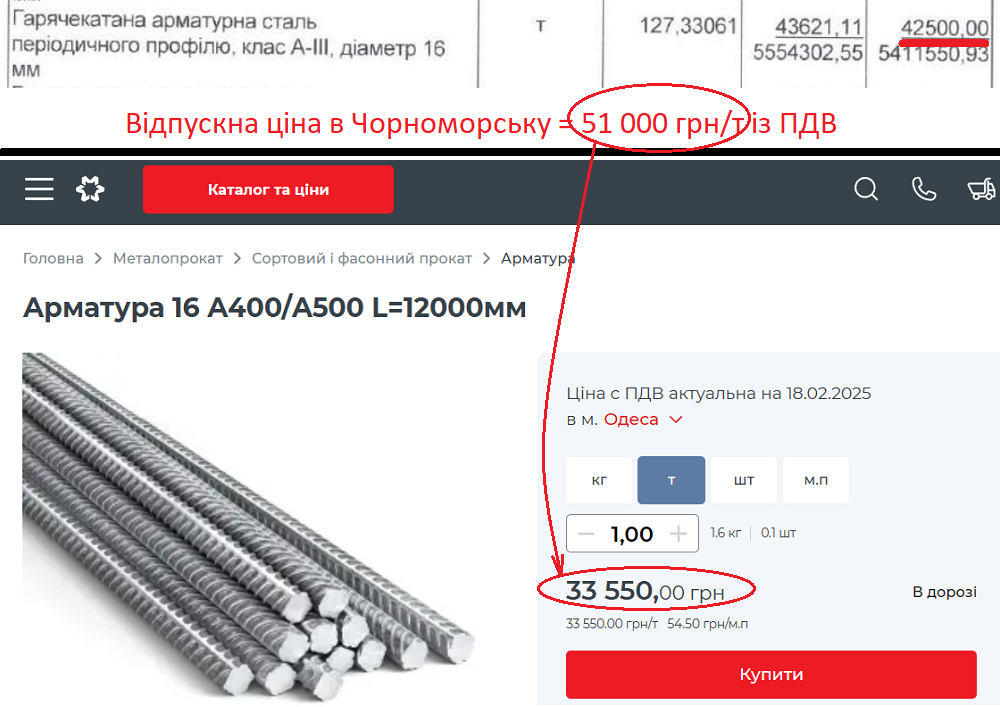
Task: Open the hamburger menu icon
Action: click(x=39, y=189)
